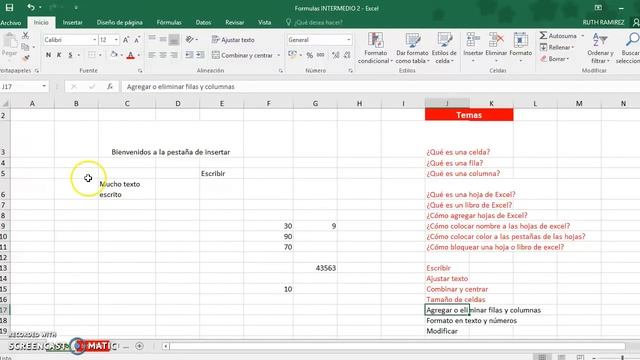The width and height of the screenshot is (640, 360).
Task: Click the Copy icon in Portapapeles
Action: pyautogui.click(x=25, y=47)
